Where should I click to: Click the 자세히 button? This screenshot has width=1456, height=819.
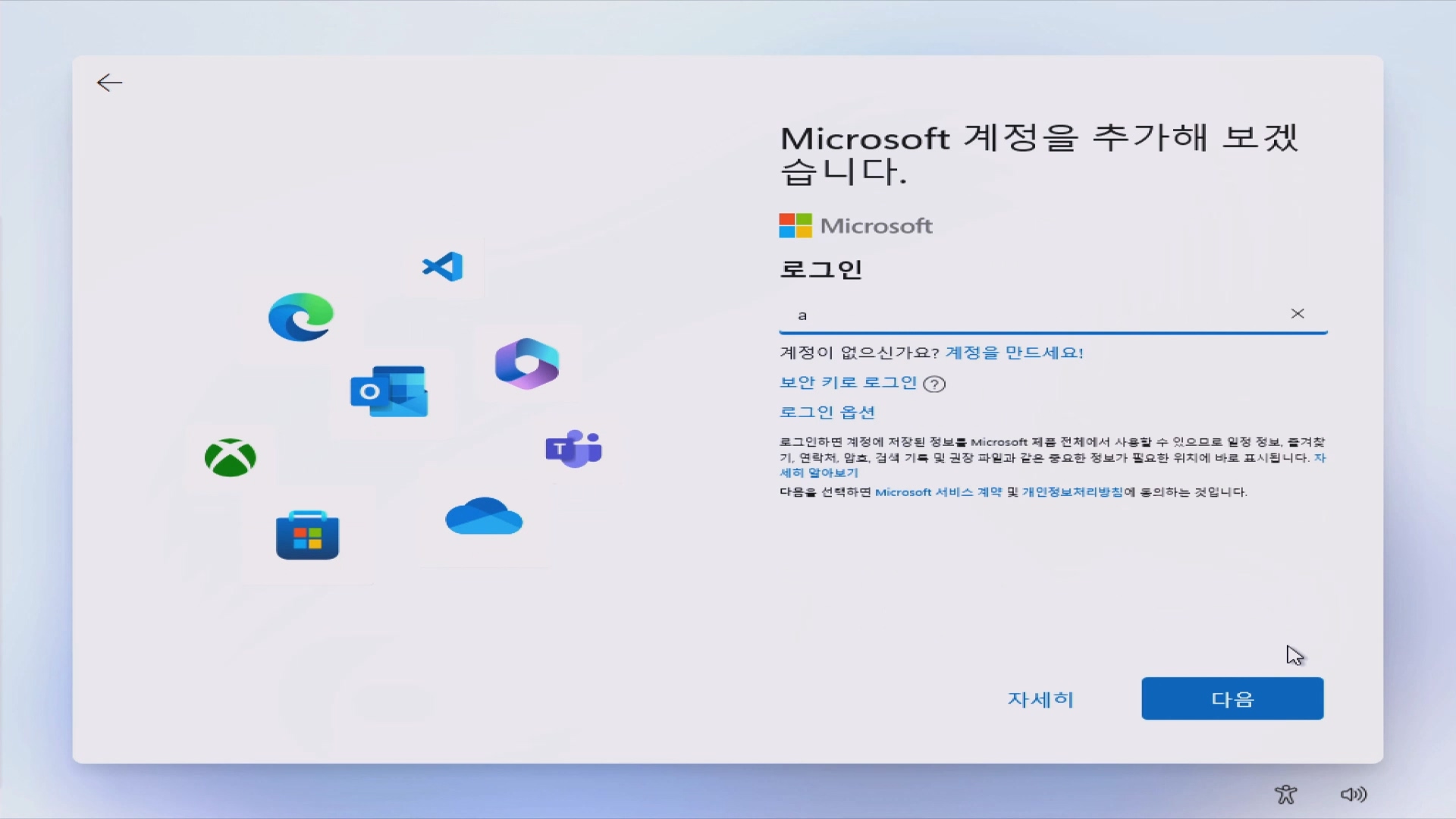[1040, 699]
